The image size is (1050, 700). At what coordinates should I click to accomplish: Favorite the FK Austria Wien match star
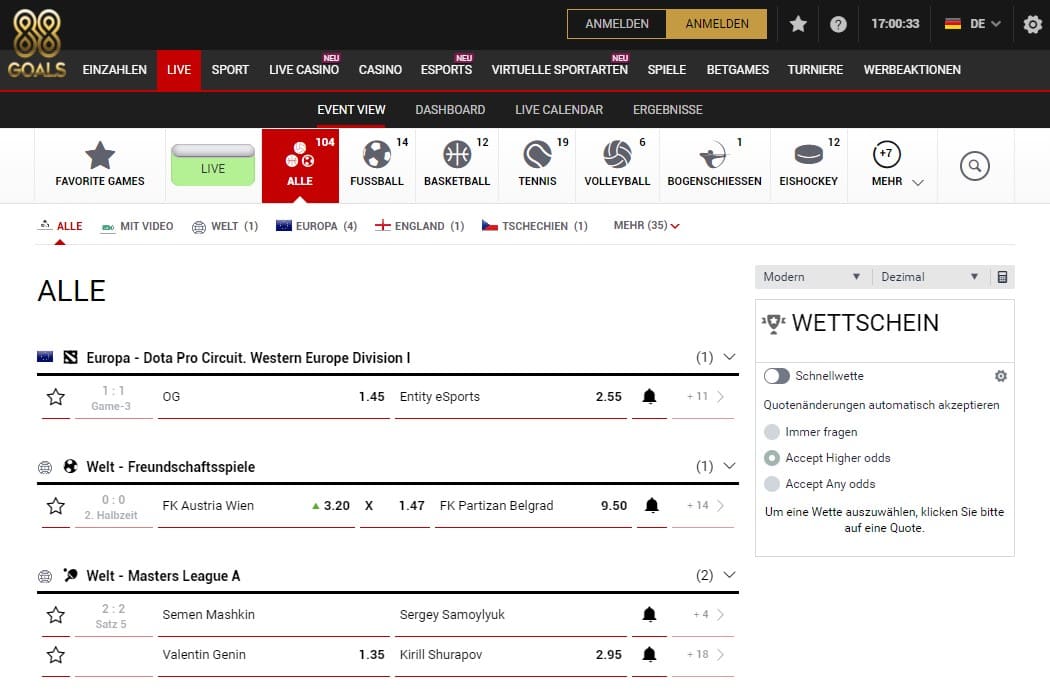[56, 506]
